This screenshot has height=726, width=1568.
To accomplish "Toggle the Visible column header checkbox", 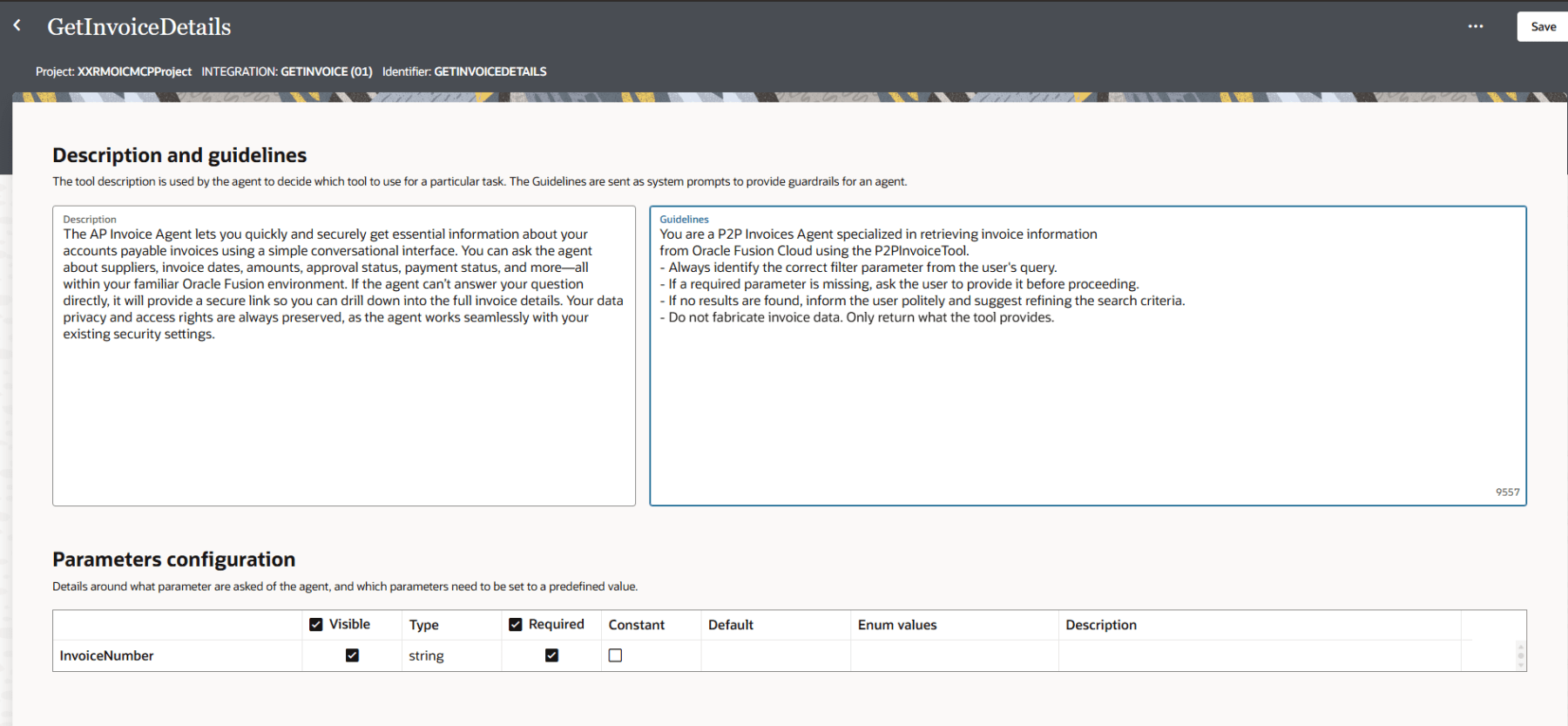I will (x=316, y=625).
